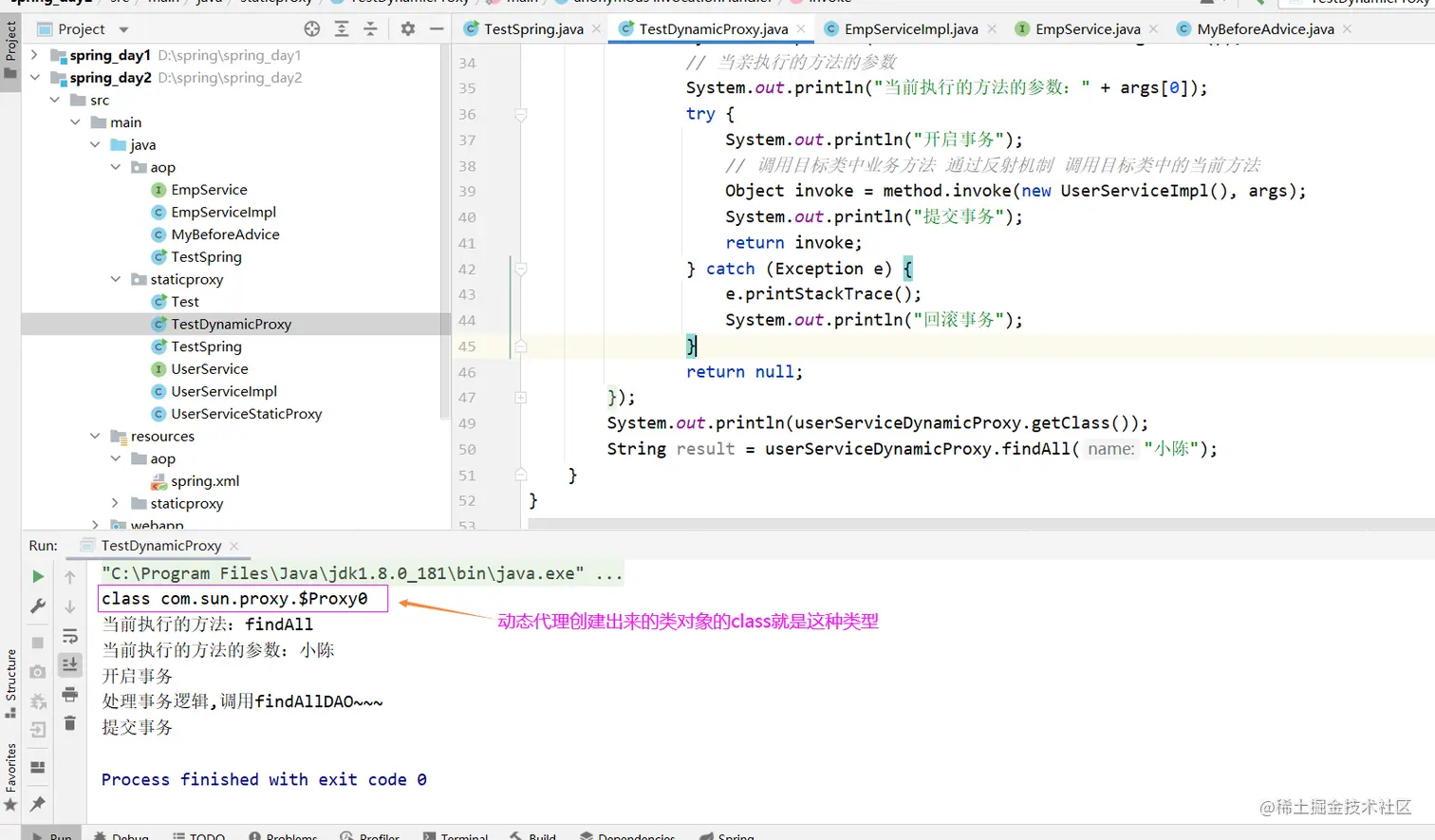Toggle fold marker at line 47

pyautogui.click(x=520, y=398)
